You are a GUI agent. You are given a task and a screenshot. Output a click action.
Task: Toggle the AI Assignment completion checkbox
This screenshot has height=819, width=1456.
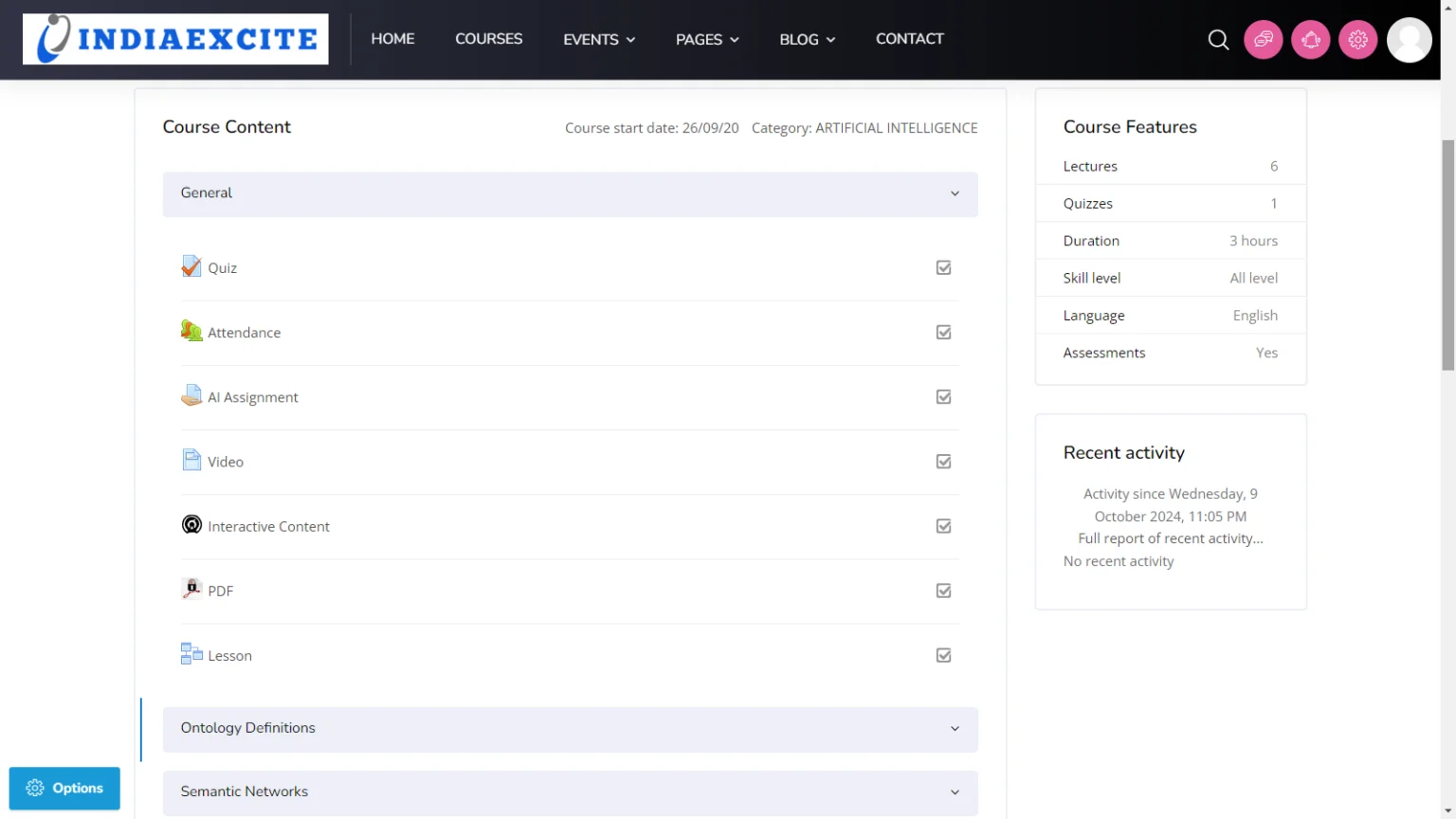click(x=943, y=397)
